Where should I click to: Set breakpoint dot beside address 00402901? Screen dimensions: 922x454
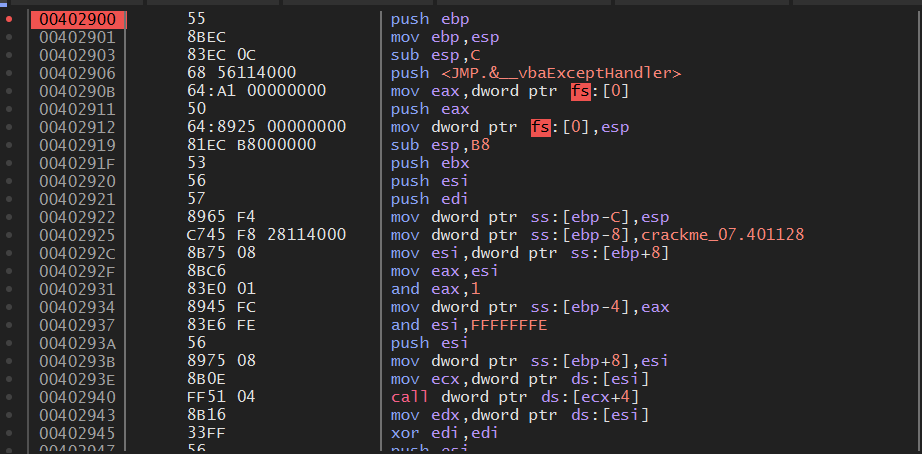point(9,37)
